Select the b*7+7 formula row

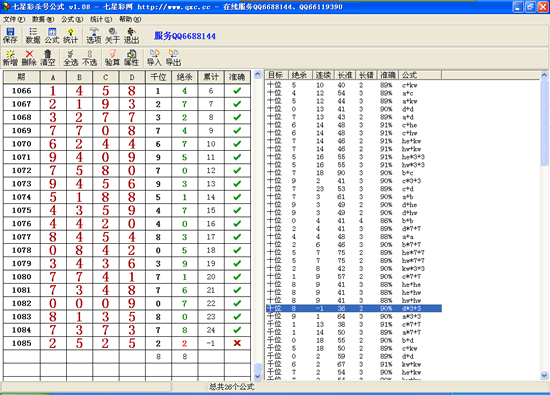(x=354, y=245)
